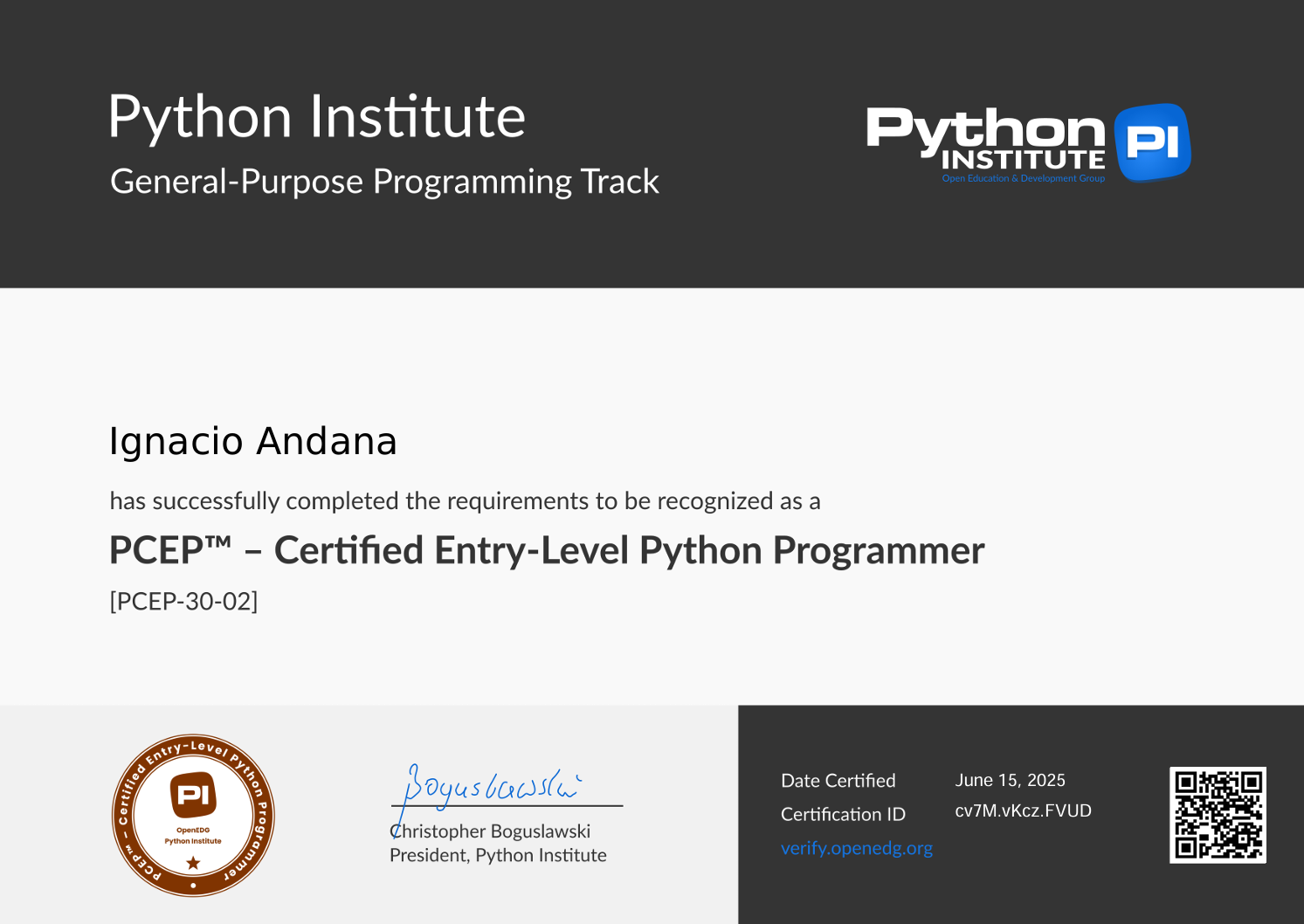Select the certification ID cv7M.vKcz.FVUD
The height and width of the screenshot is (924, 1304).
coord(1023,810)
